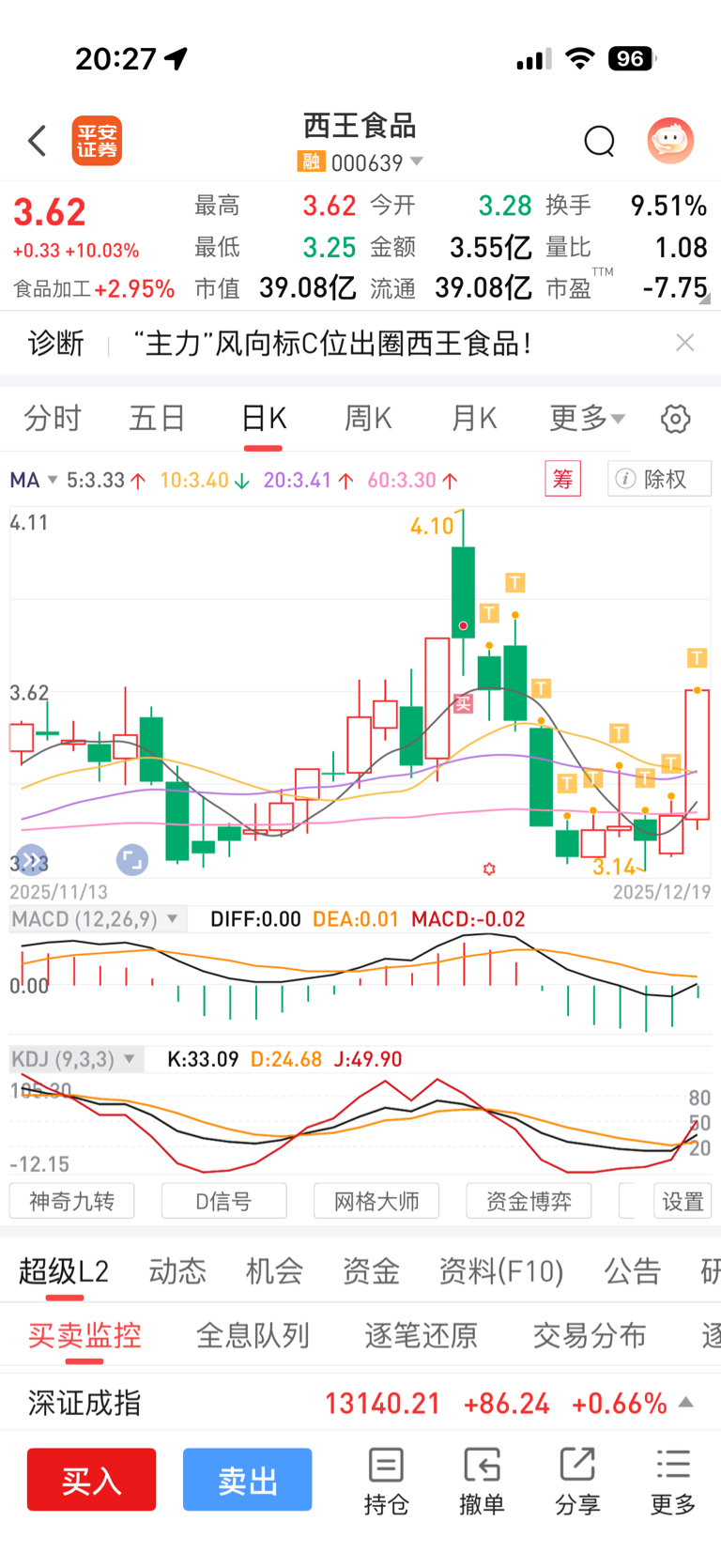Select the 交易分布 sub-tab
Screen dimensions: 721x1568
[x=590, y=1335]
